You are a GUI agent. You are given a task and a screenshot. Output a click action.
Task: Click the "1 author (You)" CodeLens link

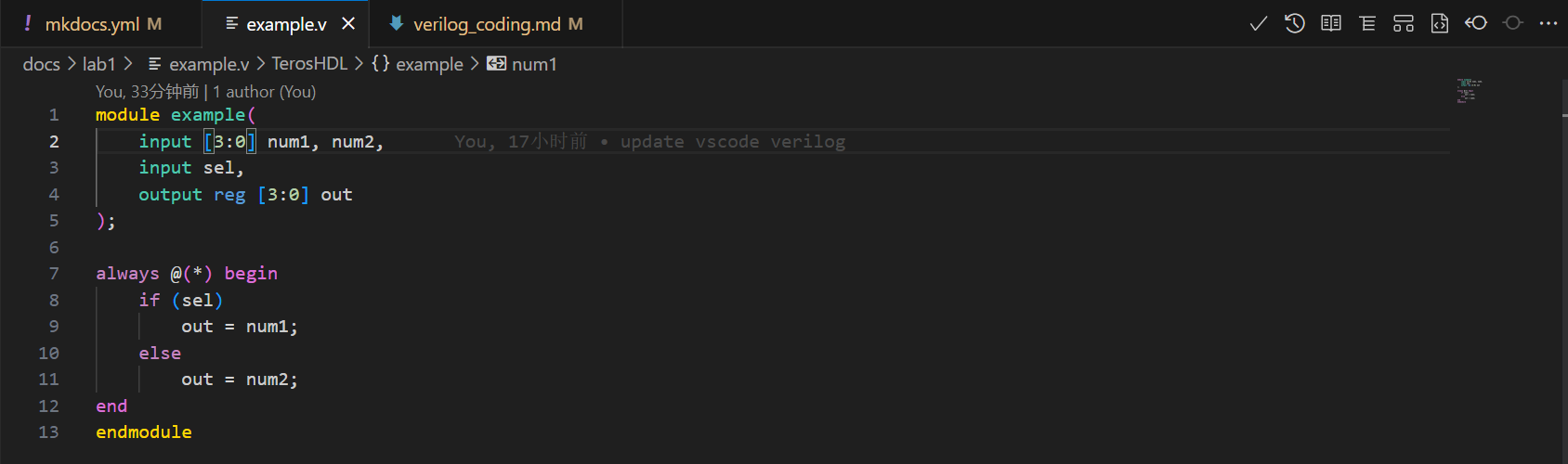pyautogui.click(x=265, y=92)
